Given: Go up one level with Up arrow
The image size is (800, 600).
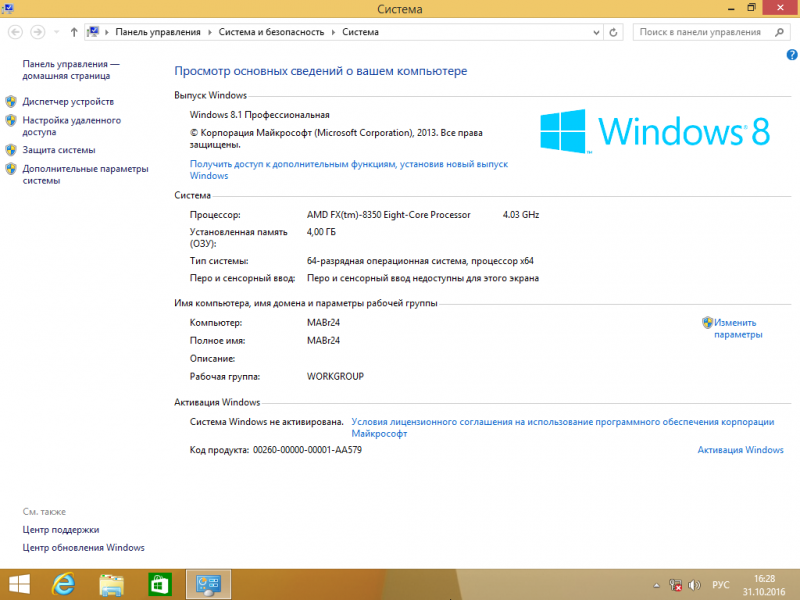Looking at the screenshot, I should pos(74,32).
